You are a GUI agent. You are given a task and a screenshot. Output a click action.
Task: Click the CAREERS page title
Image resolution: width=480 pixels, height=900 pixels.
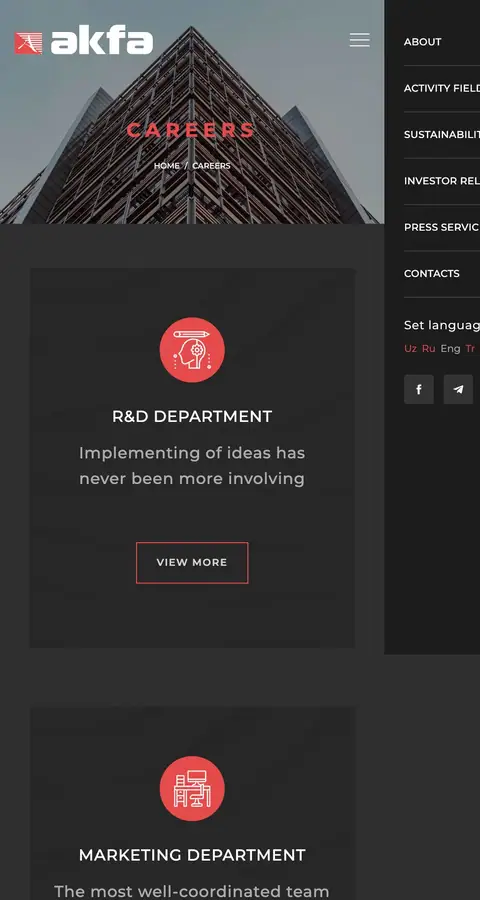[x=191, y=130]
